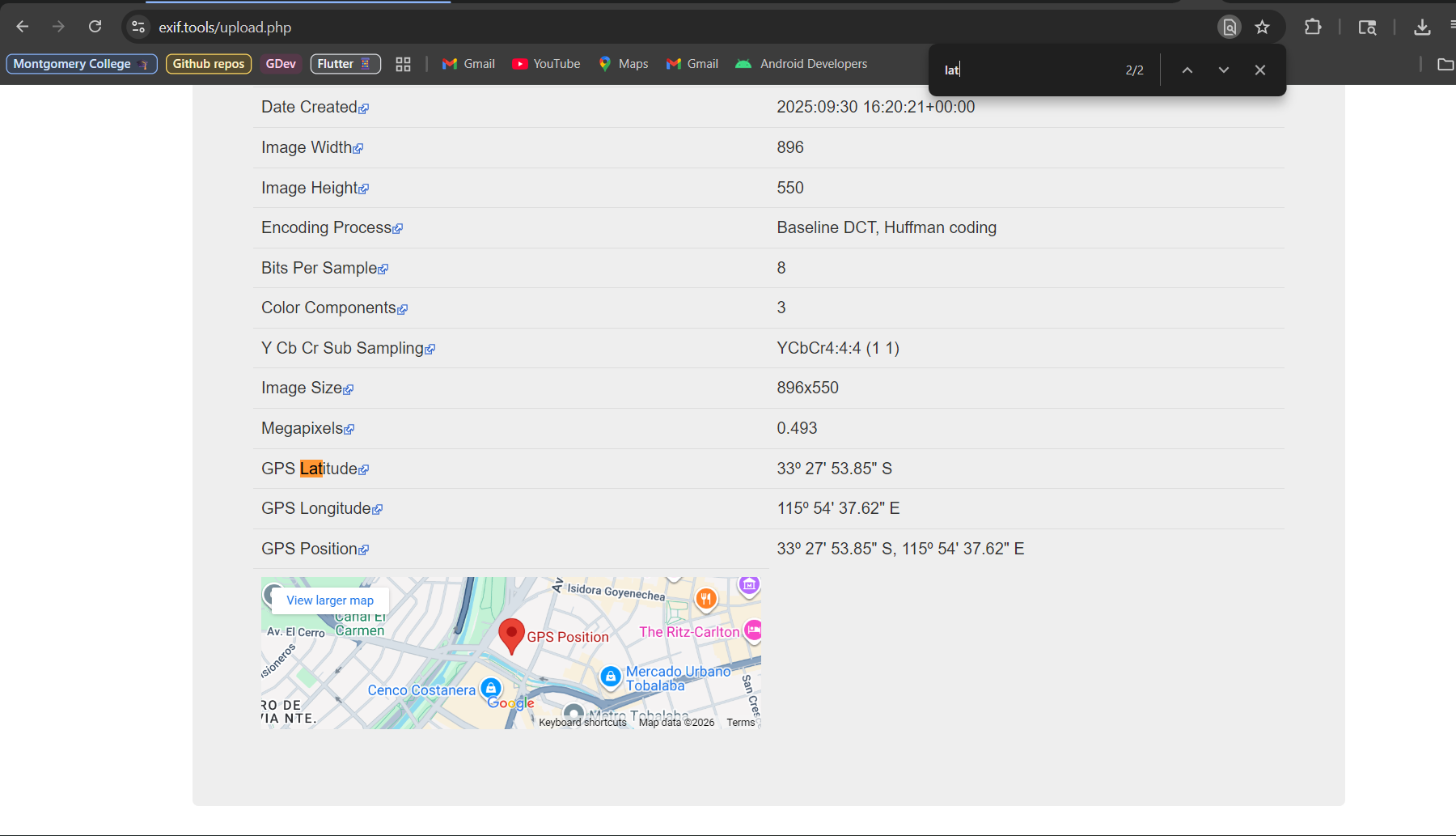This screenshot has height=836, width=1456.
Task: Open the Maps bookmark
Action: pos(624,64)
